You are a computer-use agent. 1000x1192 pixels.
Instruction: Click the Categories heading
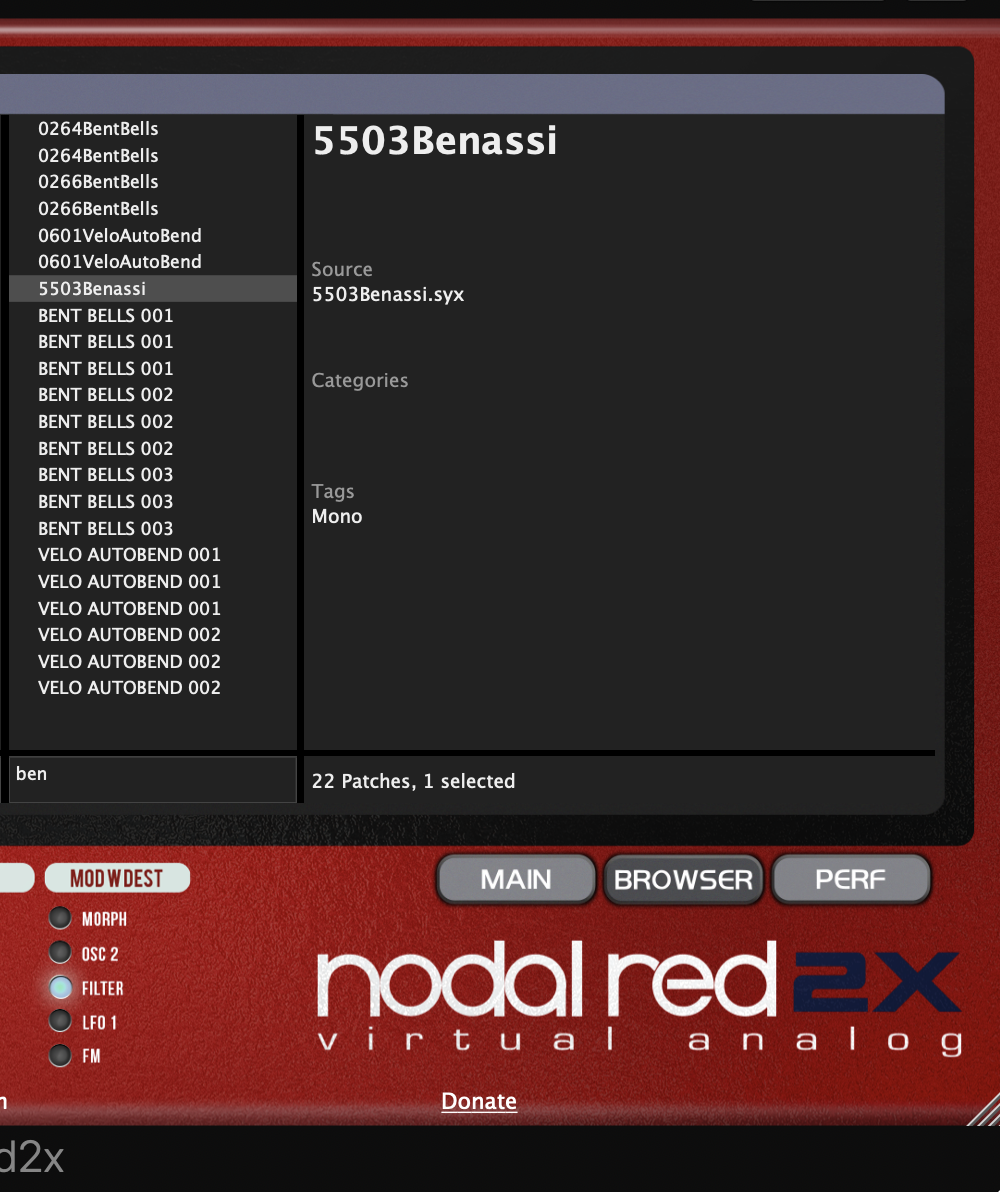click(360, 380)
